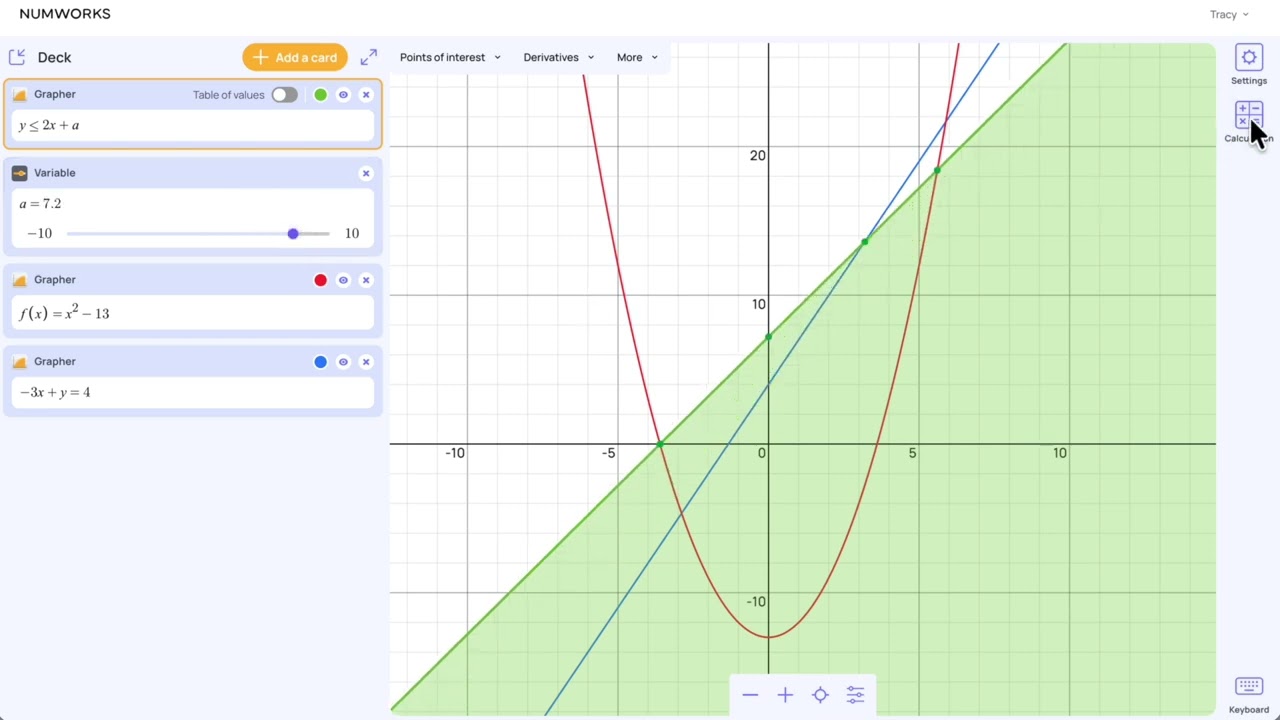The image size is (1280, 720).
Task: Change green color of y ≤ 2x + a
Action: click(320, 95)
